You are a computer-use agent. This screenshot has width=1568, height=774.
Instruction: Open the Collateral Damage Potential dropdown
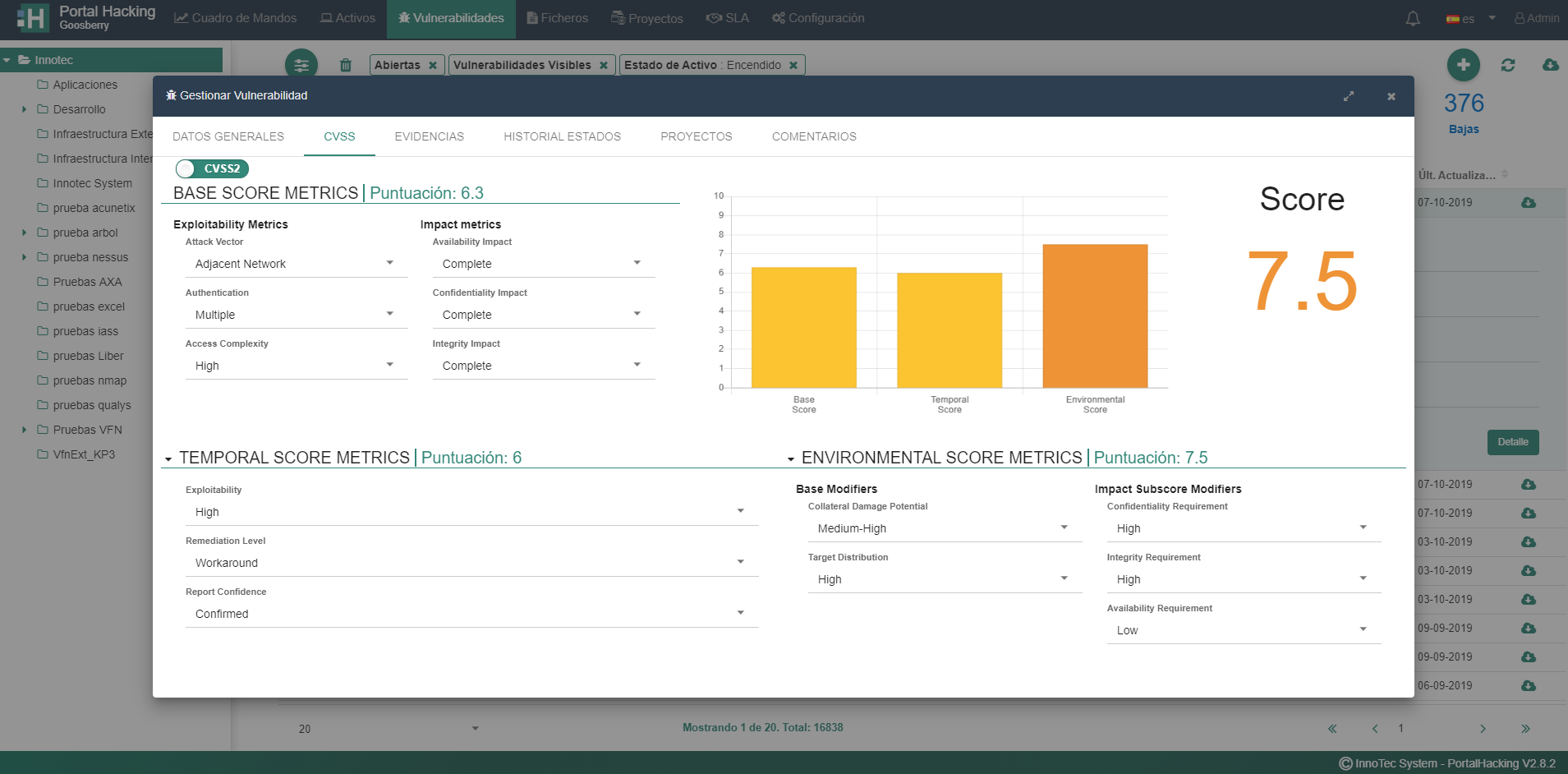945,528
